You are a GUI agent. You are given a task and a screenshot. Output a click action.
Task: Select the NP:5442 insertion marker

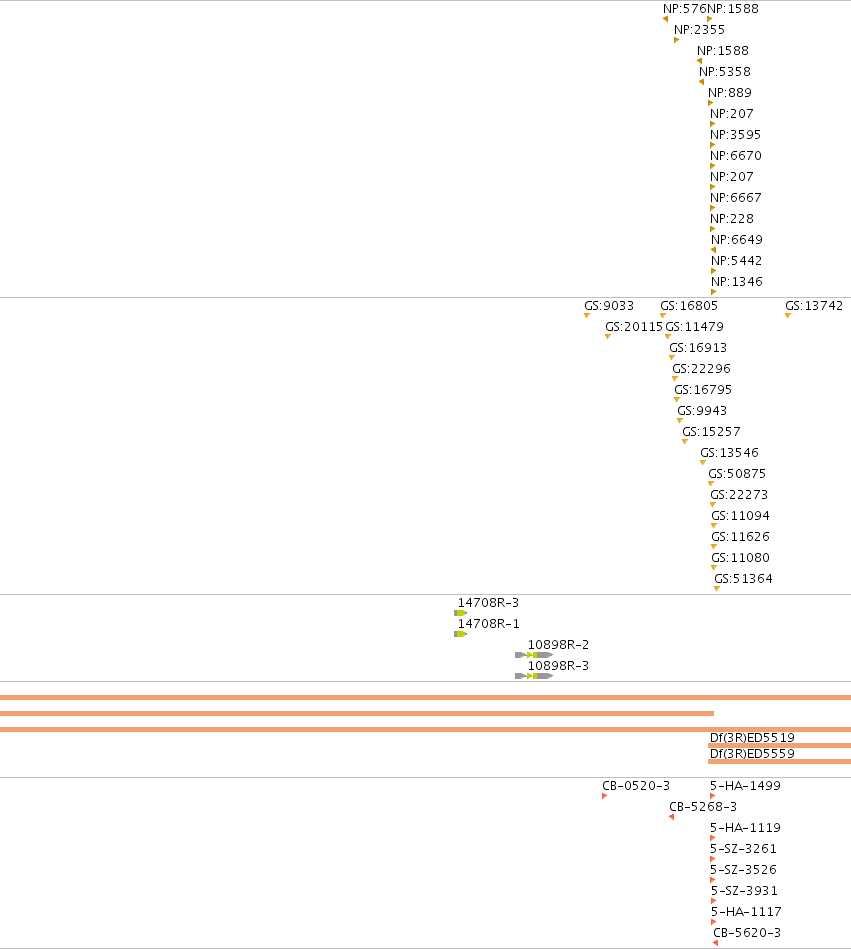click(x=714, y=271)
